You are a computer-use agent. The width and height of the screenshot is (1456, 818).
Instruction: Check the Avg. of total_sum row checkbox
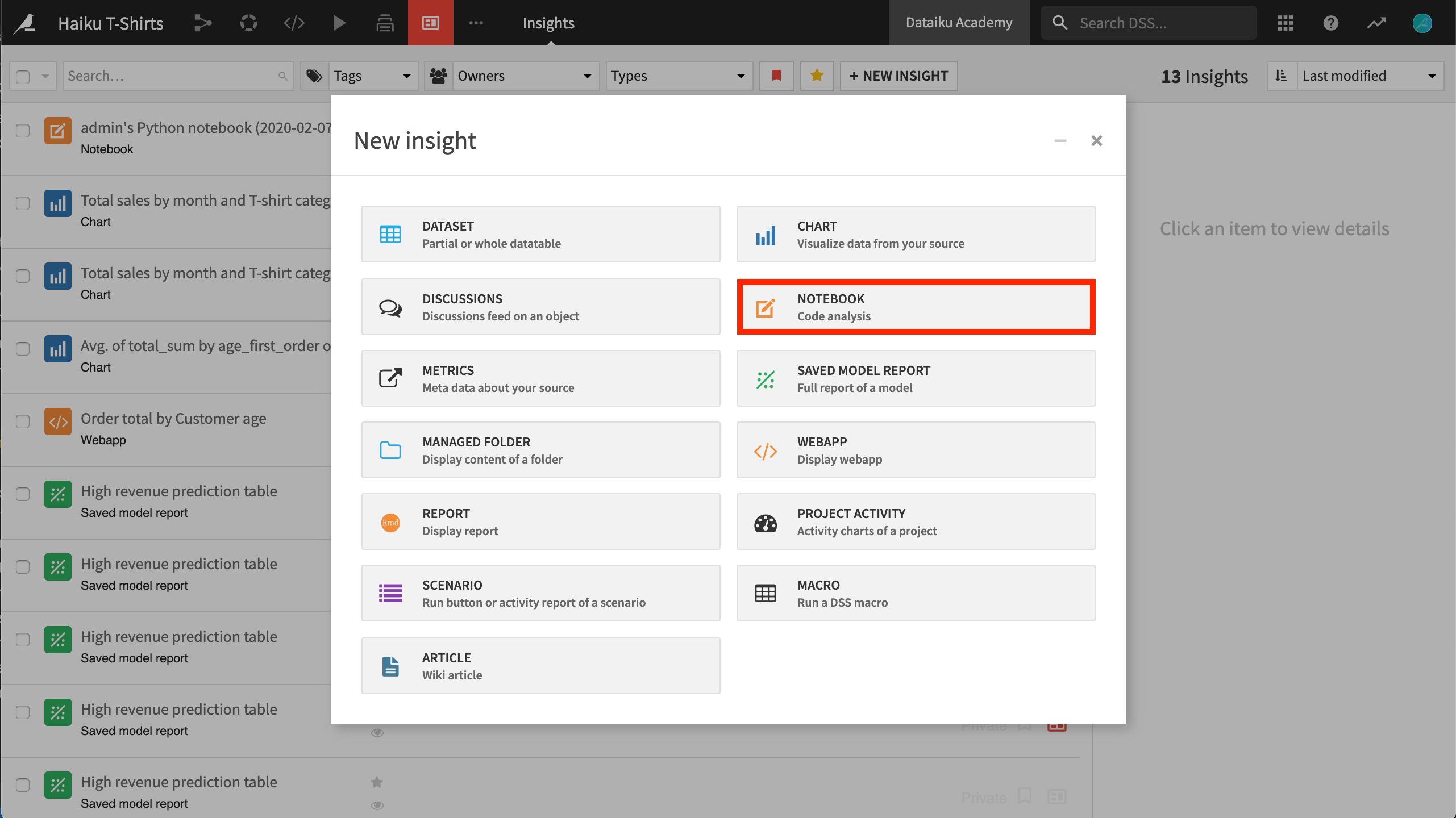(x=23, y=349)
